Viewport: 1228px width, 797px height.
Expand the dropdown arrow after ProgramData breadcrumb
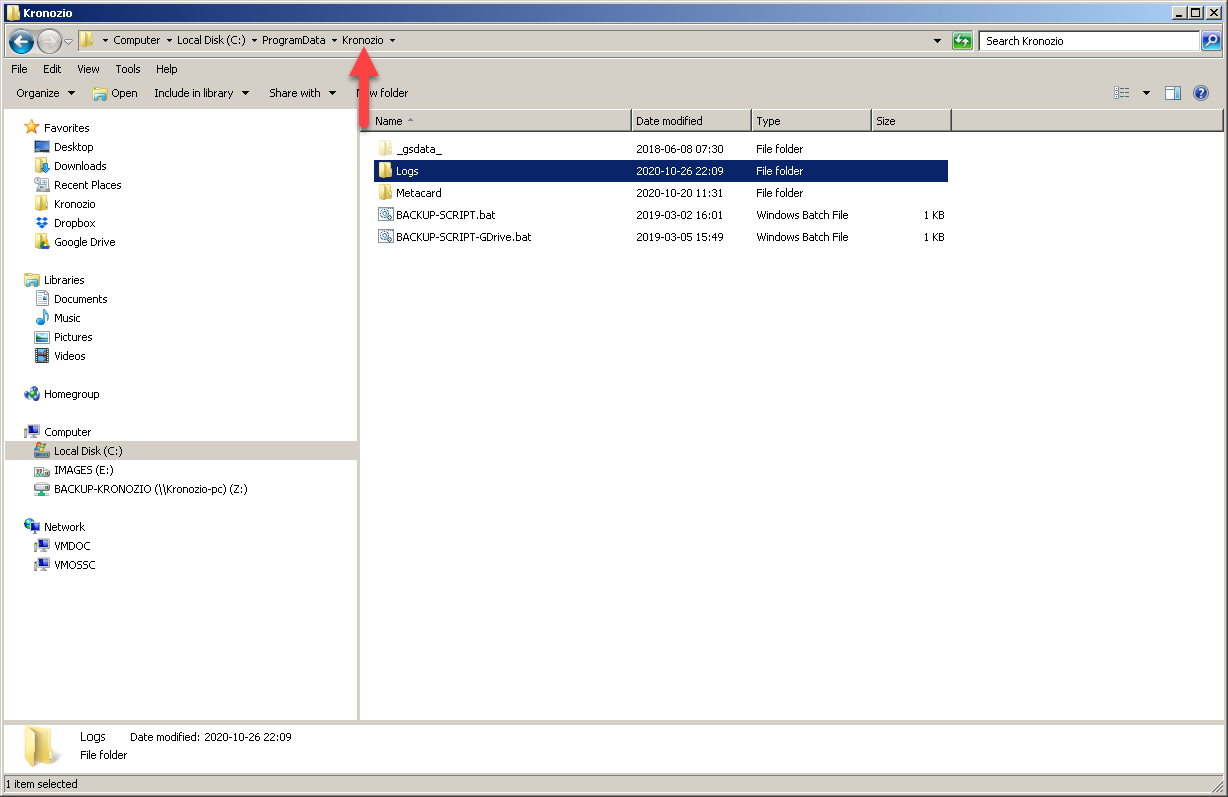(x=334, y=41)
